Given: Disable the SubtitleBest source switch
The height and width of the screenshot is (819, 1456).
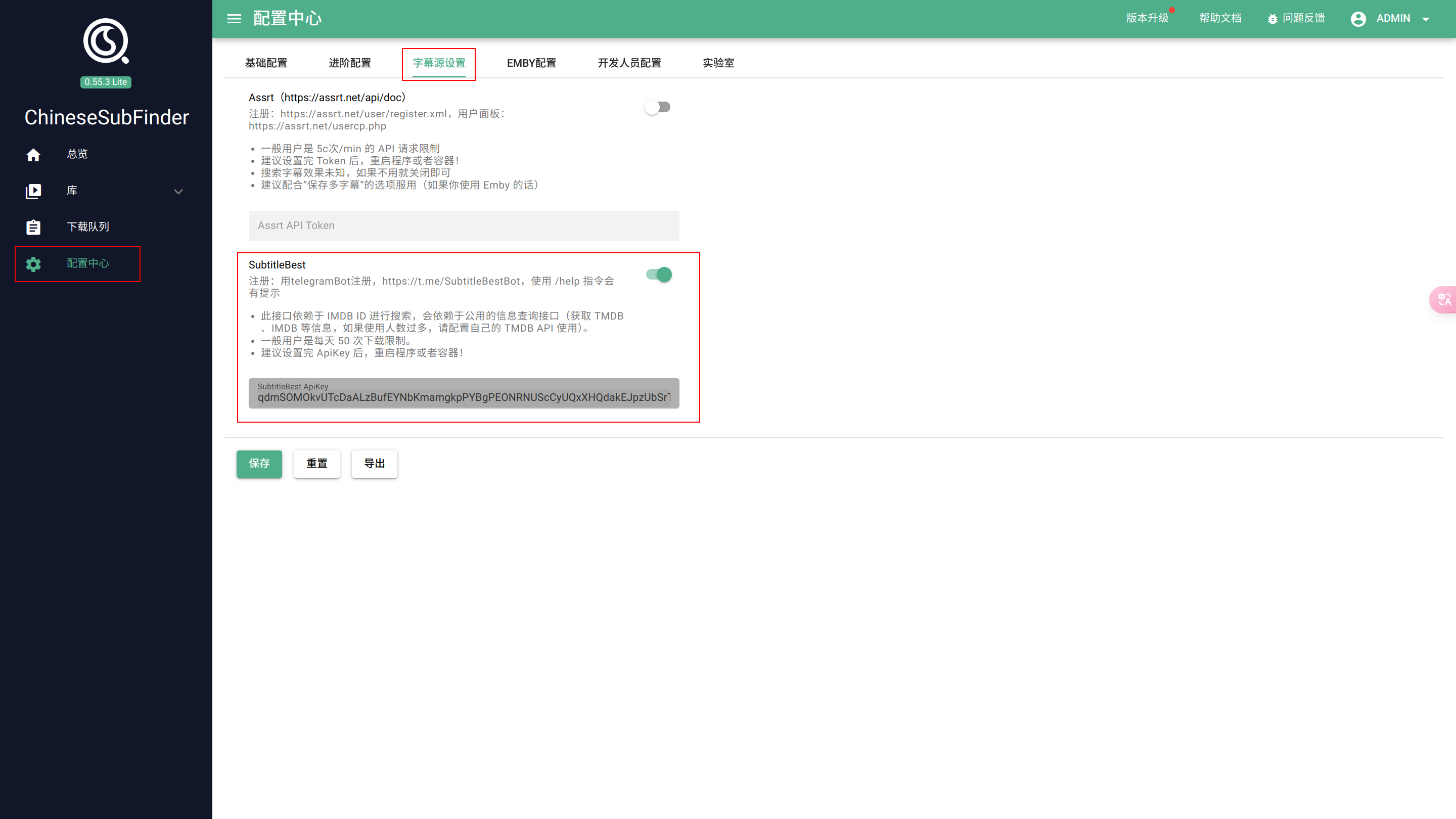Looking at the screenshot, I should (659, 275).
